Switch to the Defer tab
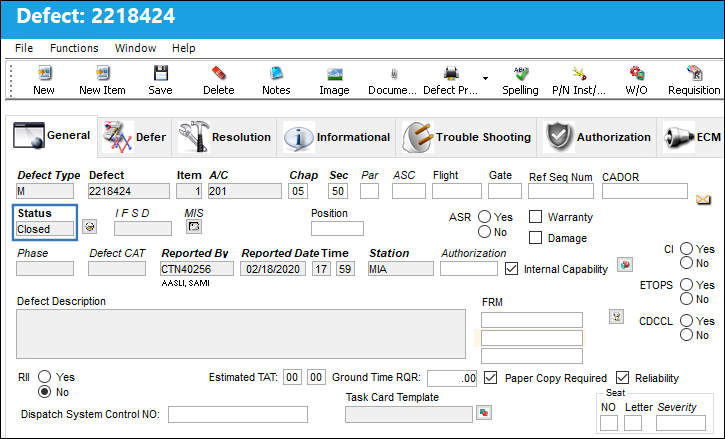The height and width of the screenshot is (439, 725). coord(135,137)
